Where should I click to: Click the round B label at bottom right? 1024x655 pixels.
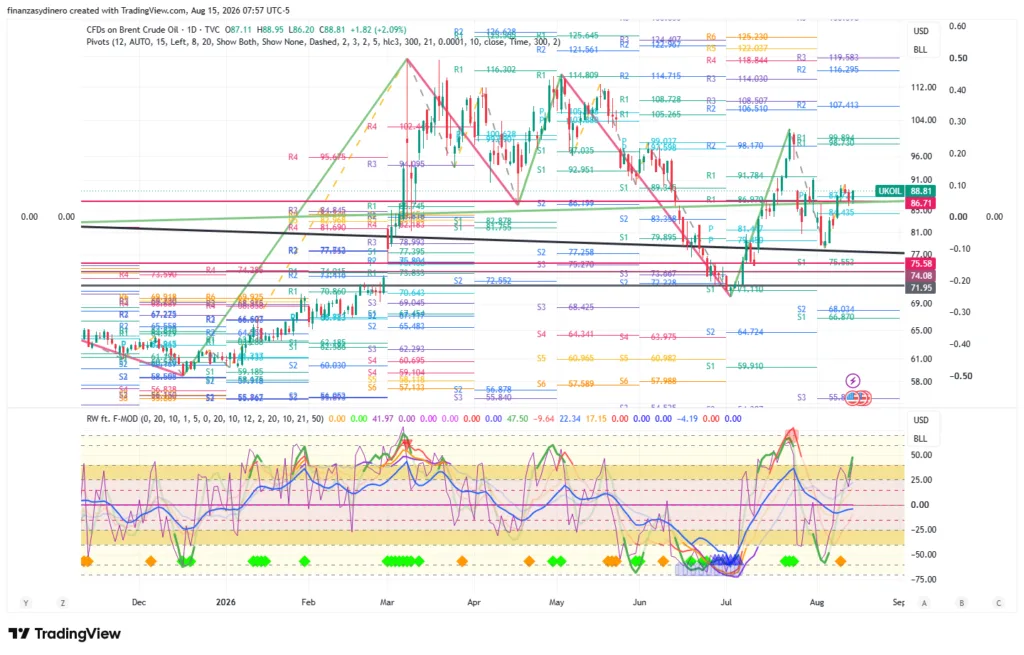[x=961, y=603]
